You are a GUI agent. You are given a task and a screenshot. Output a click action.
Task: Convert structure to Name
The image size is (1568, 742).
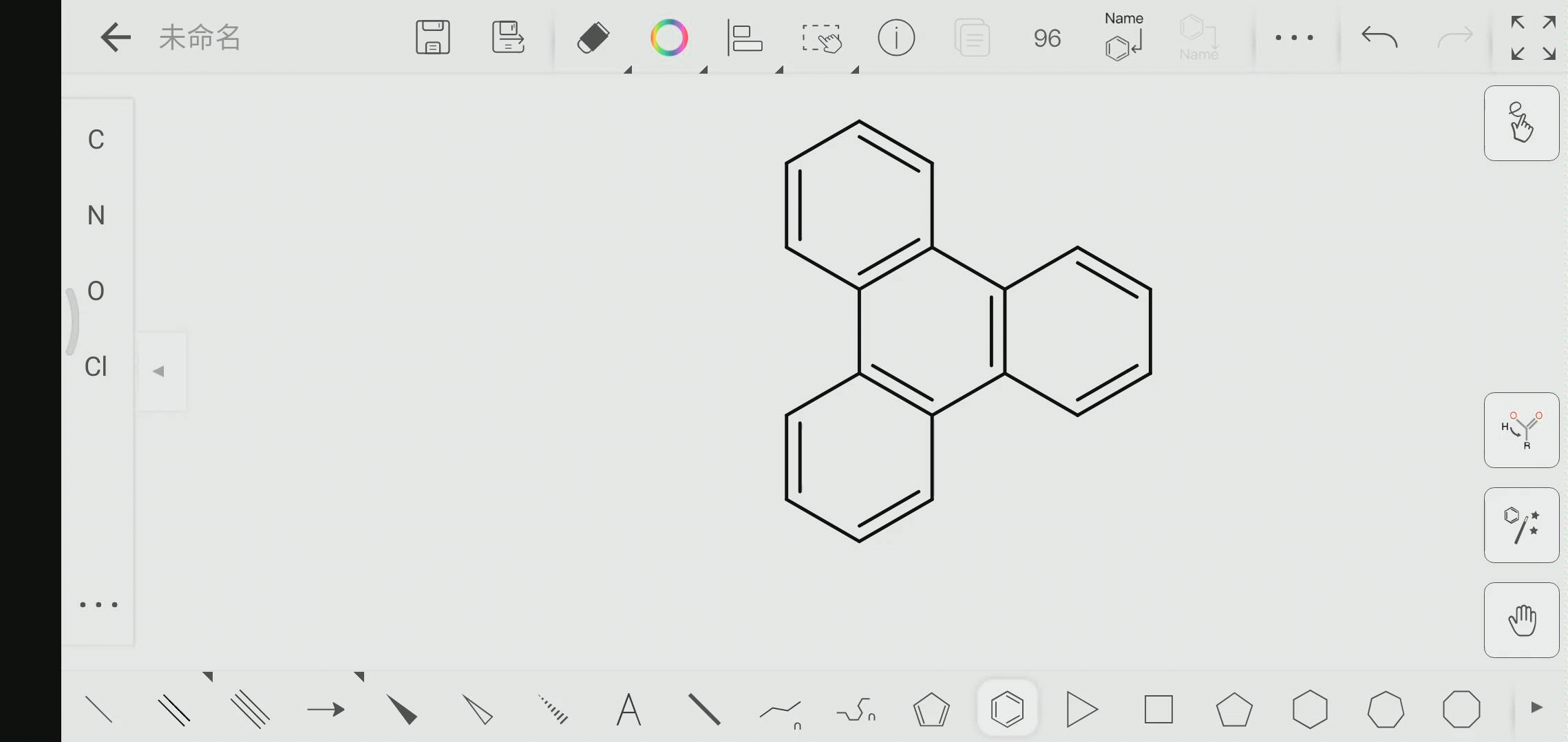(1199, 37)
